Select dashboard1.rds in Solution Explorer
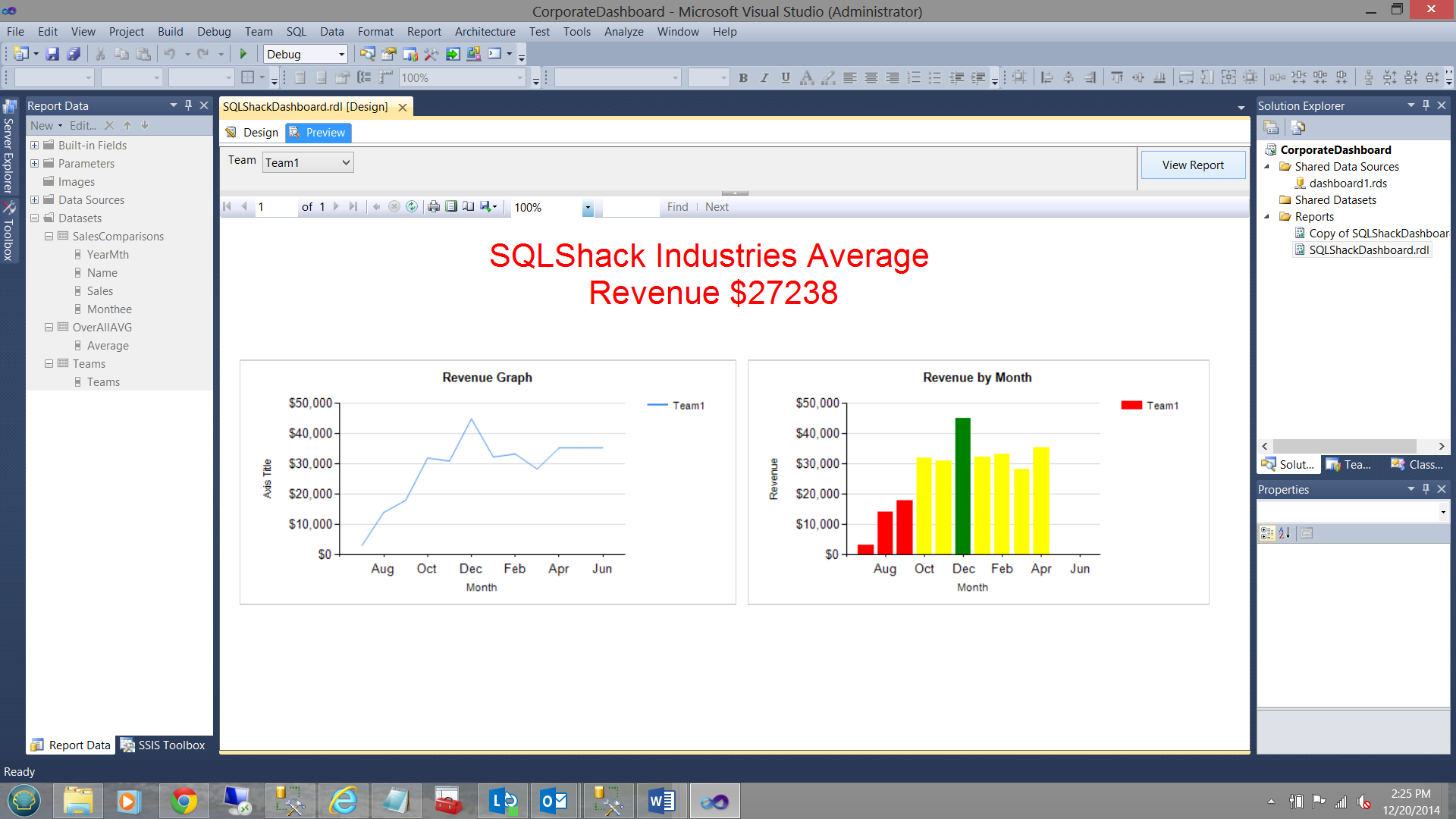The height and width of the screenshot is (819, 1456). coord(1348,183)
